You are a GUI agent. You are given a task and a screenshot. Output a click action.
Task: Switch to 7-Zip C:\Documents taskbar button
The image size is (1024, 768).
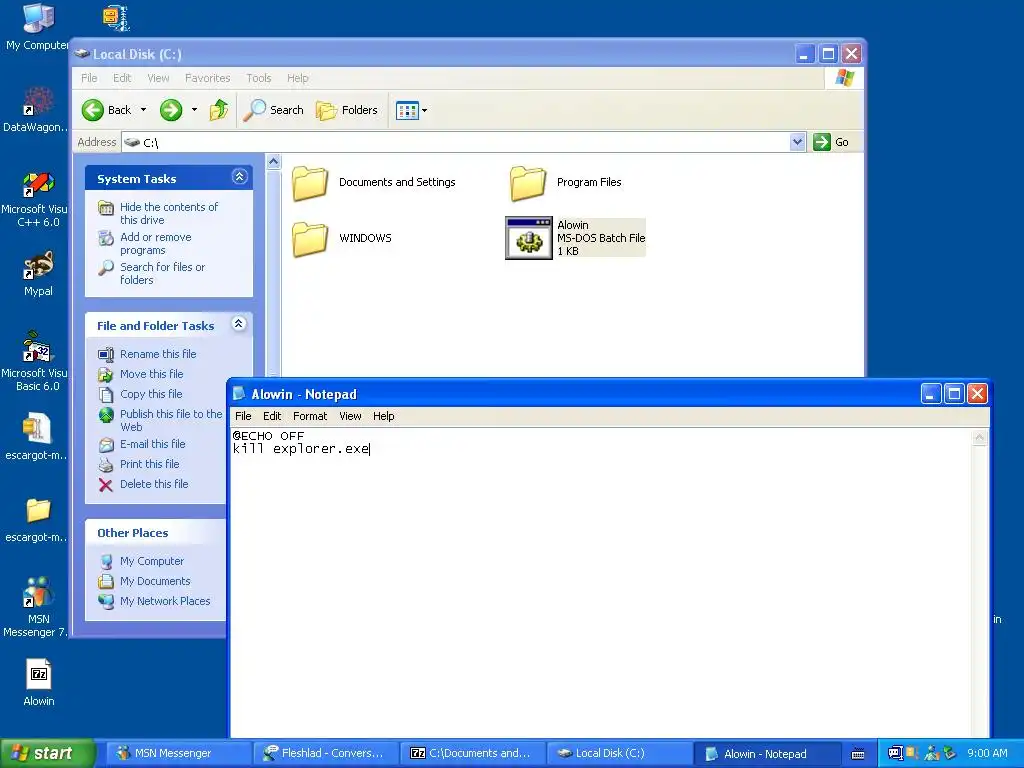click(472, 754)
